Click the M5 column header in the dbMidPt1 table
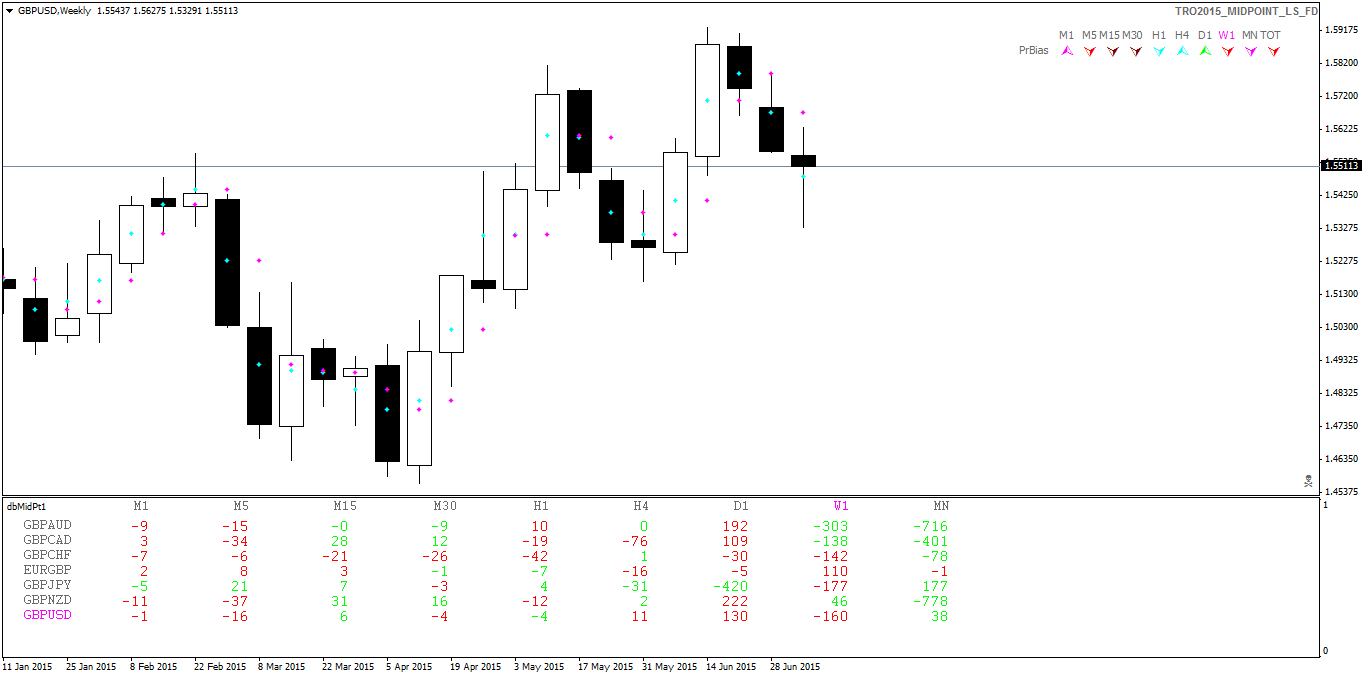 241,506
